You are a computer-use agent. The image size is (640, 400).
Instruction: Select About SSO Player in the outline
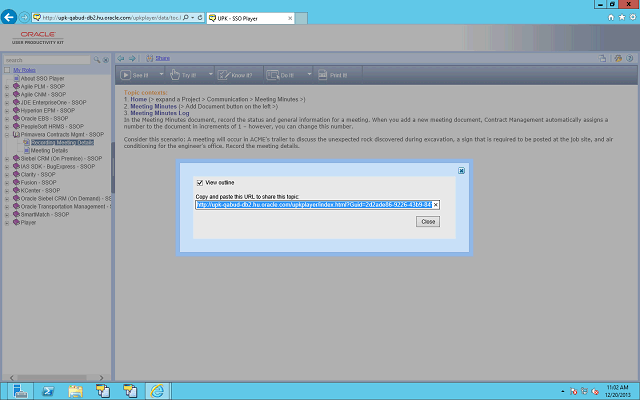[x=42, y=78]
